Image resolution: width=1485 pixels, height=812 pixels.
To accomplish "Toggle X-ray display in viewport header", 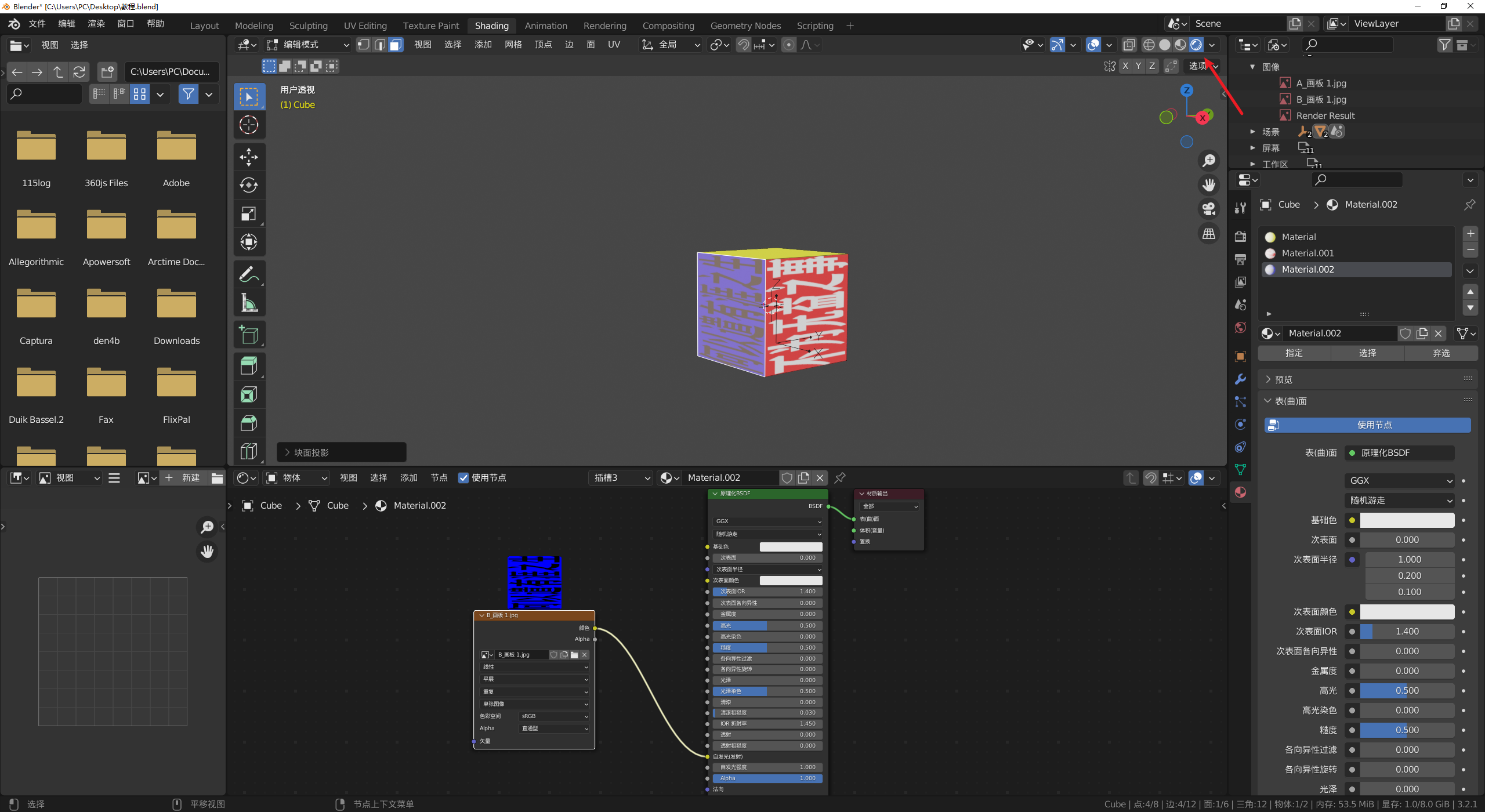I will (1129, 45).
